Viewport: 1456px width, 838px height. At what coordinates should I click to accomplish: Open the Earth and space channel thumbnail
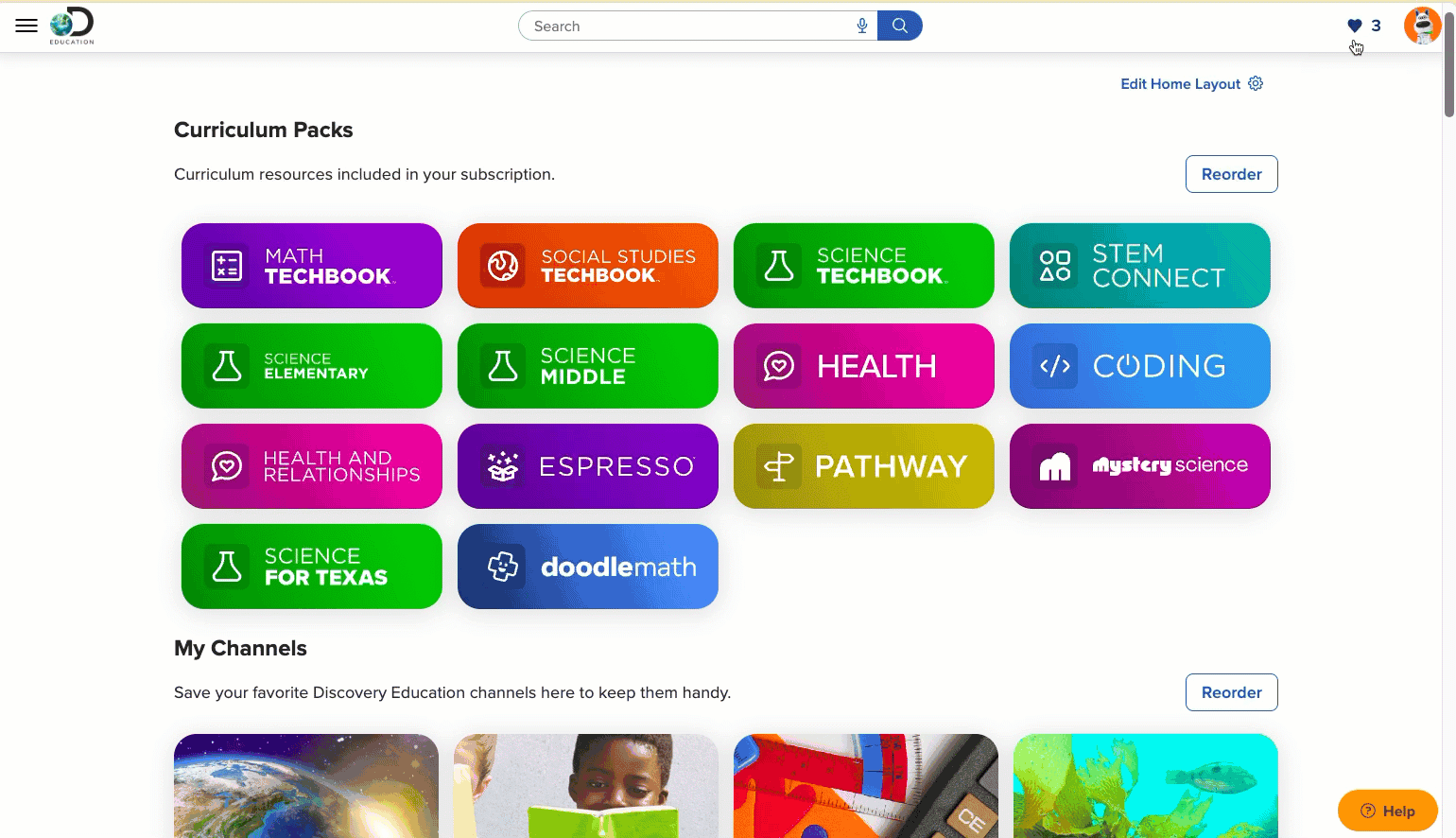coord(306,786)
